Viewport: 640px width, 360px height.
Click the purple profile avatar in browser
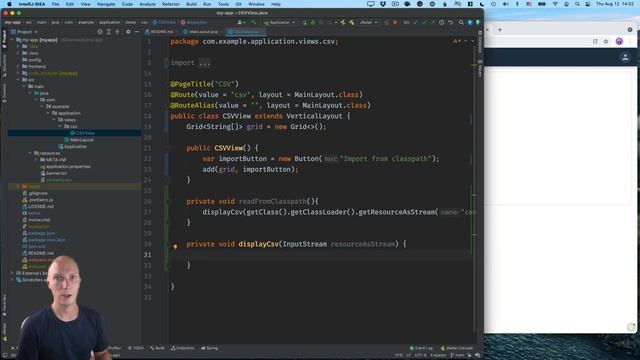click(x=619, y=41)
